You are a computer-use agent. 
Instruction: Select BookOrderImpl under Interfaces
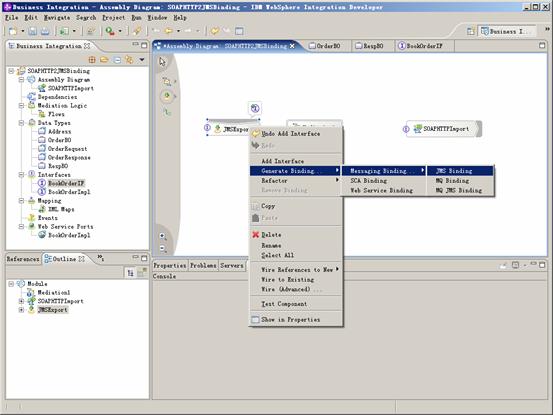coord(69,192)
